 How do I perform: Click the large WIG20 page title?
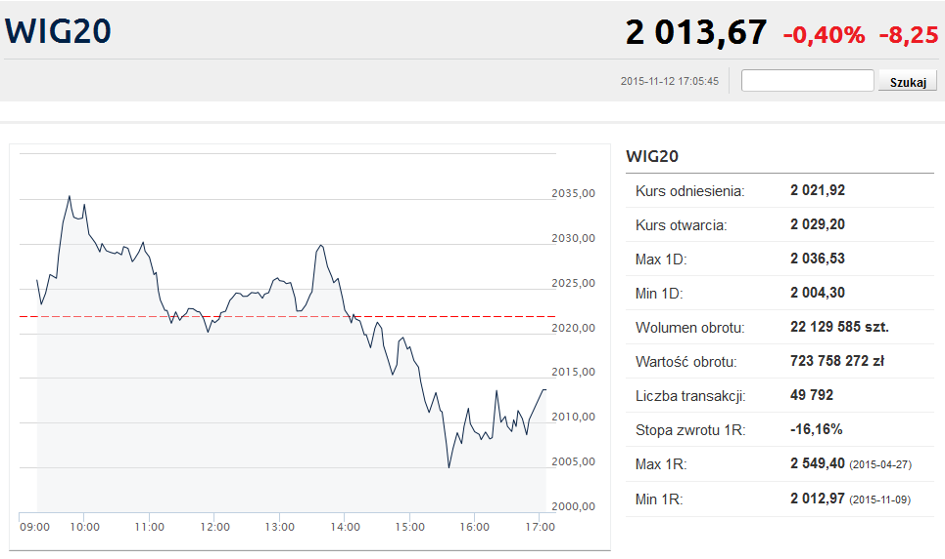[58, 31]
